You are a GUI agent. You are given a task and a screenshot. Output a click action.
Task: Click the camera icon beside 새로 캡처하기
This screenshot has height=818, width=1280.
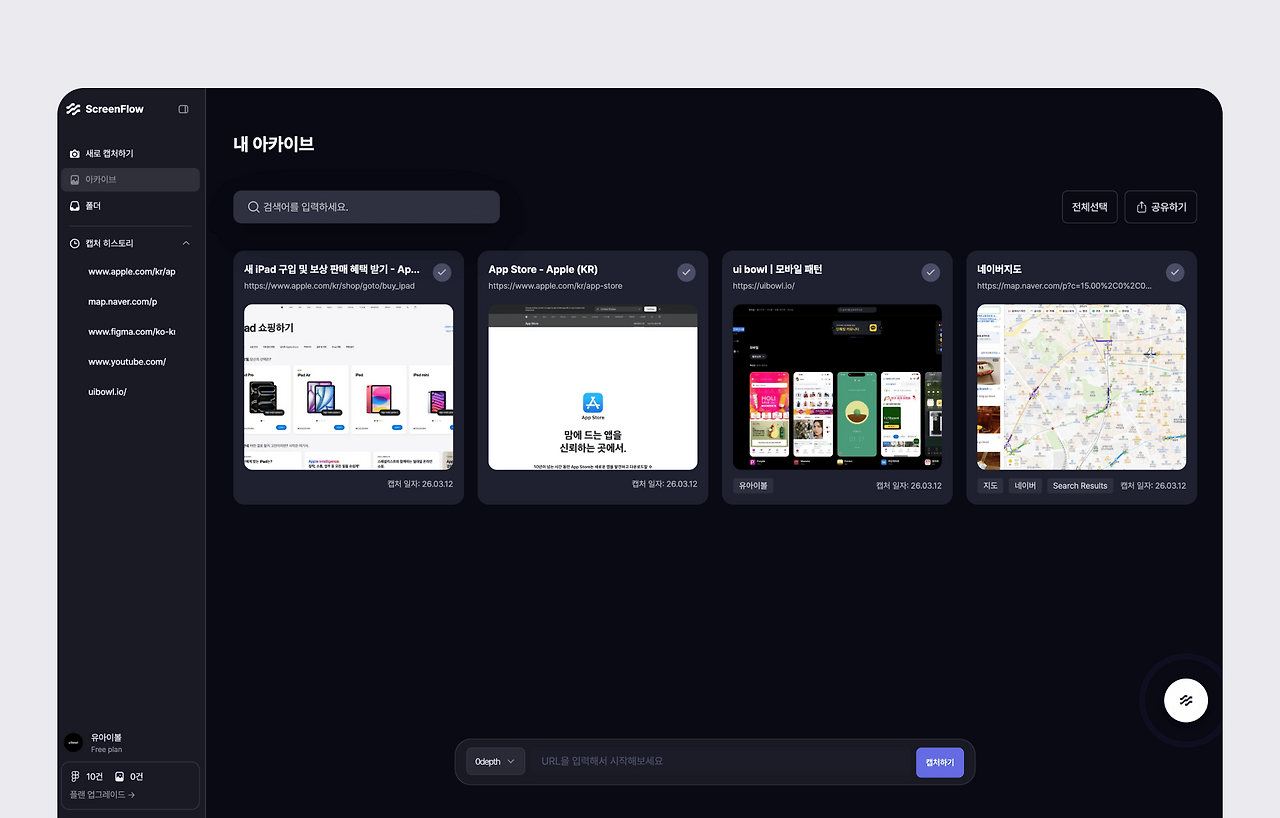point(75,154)
